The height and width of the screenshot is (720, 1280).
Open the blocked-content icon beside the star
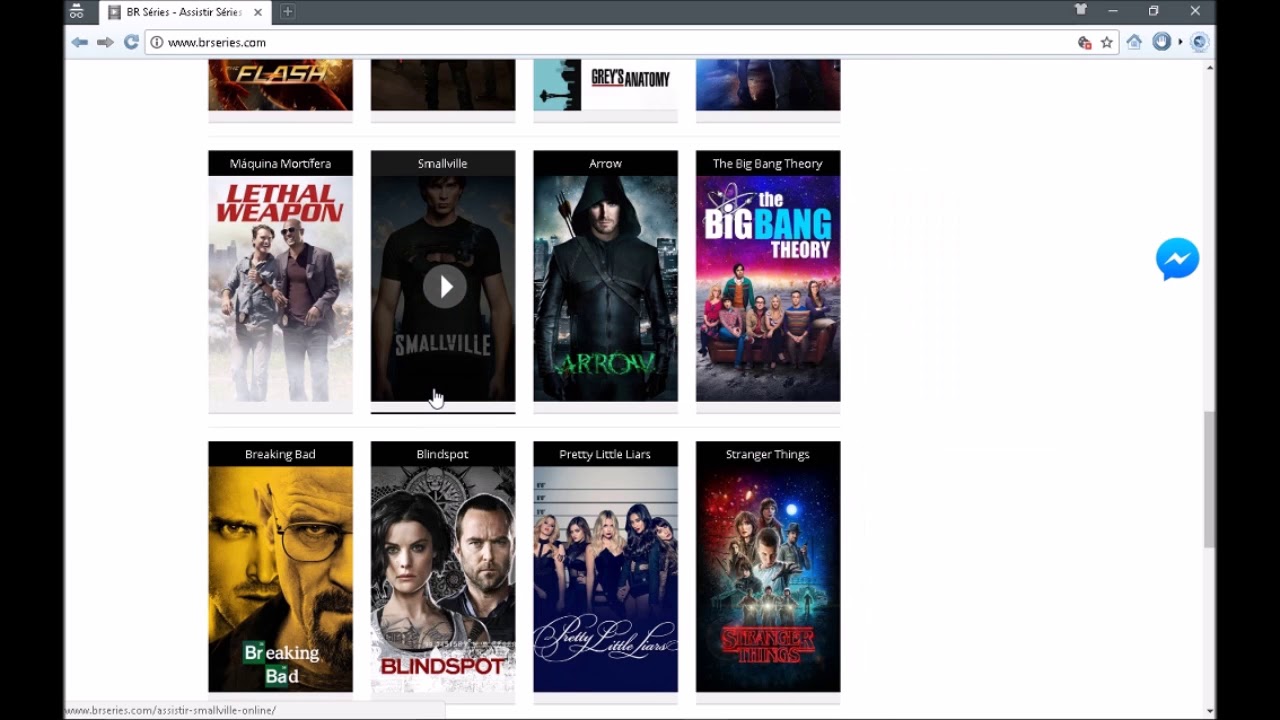pyautogui.click(x=1084, y=42)
